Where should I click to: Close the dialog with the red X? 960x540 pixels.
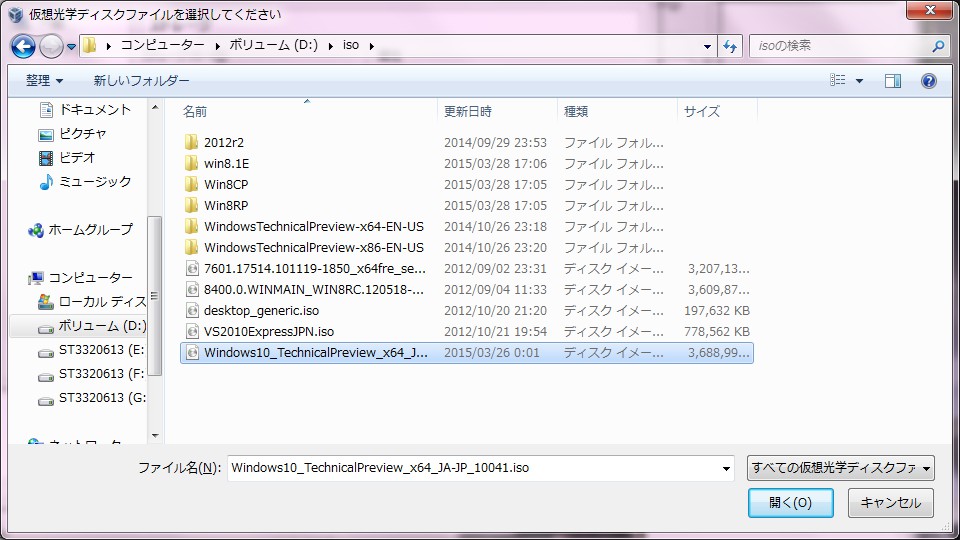pos(929,10)
